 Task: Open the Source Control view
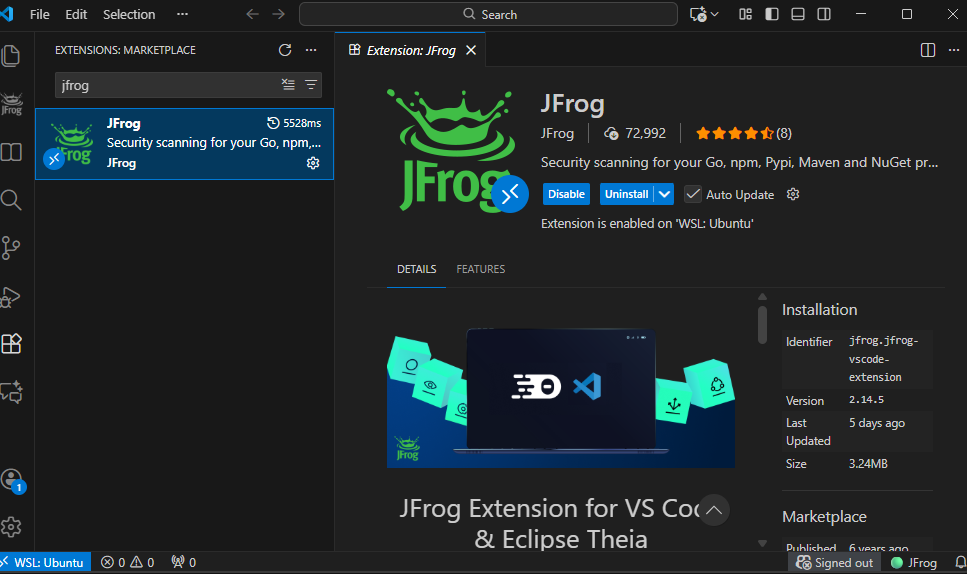click(x=11, y=248)
